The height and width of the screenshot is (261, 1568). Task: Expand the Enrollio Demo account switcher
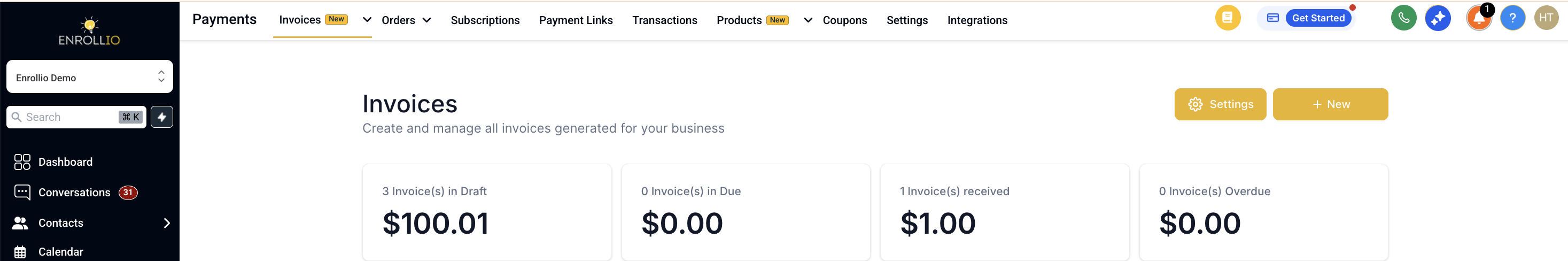90,77
